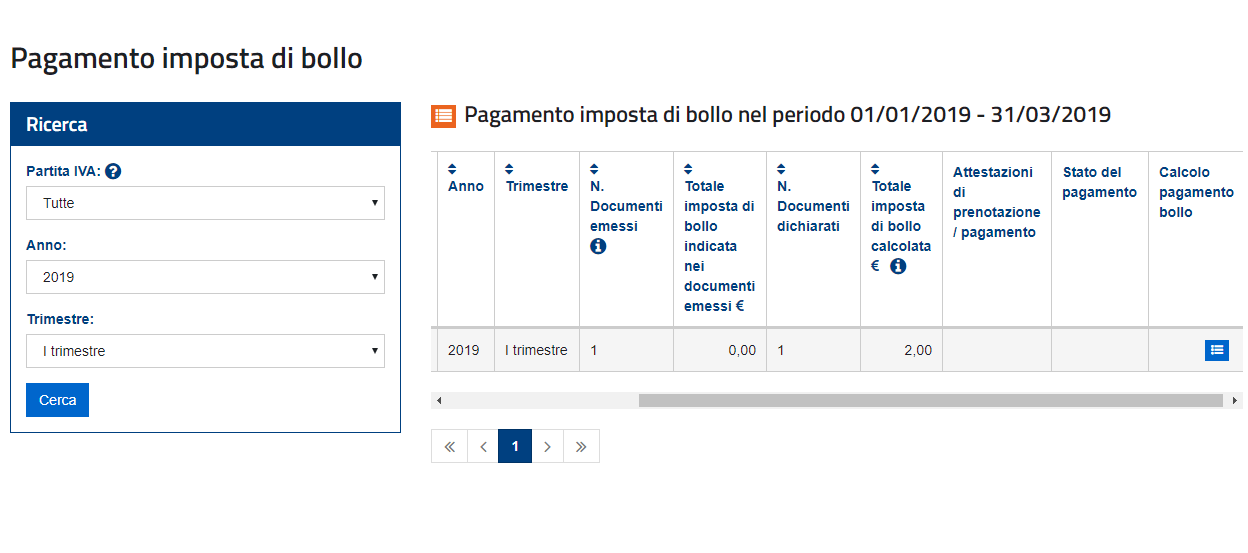The height and width of the screenshot is (553, 1248).
Task: Click info icon next to Totale imposta calcolata
Action: point(898,266)
